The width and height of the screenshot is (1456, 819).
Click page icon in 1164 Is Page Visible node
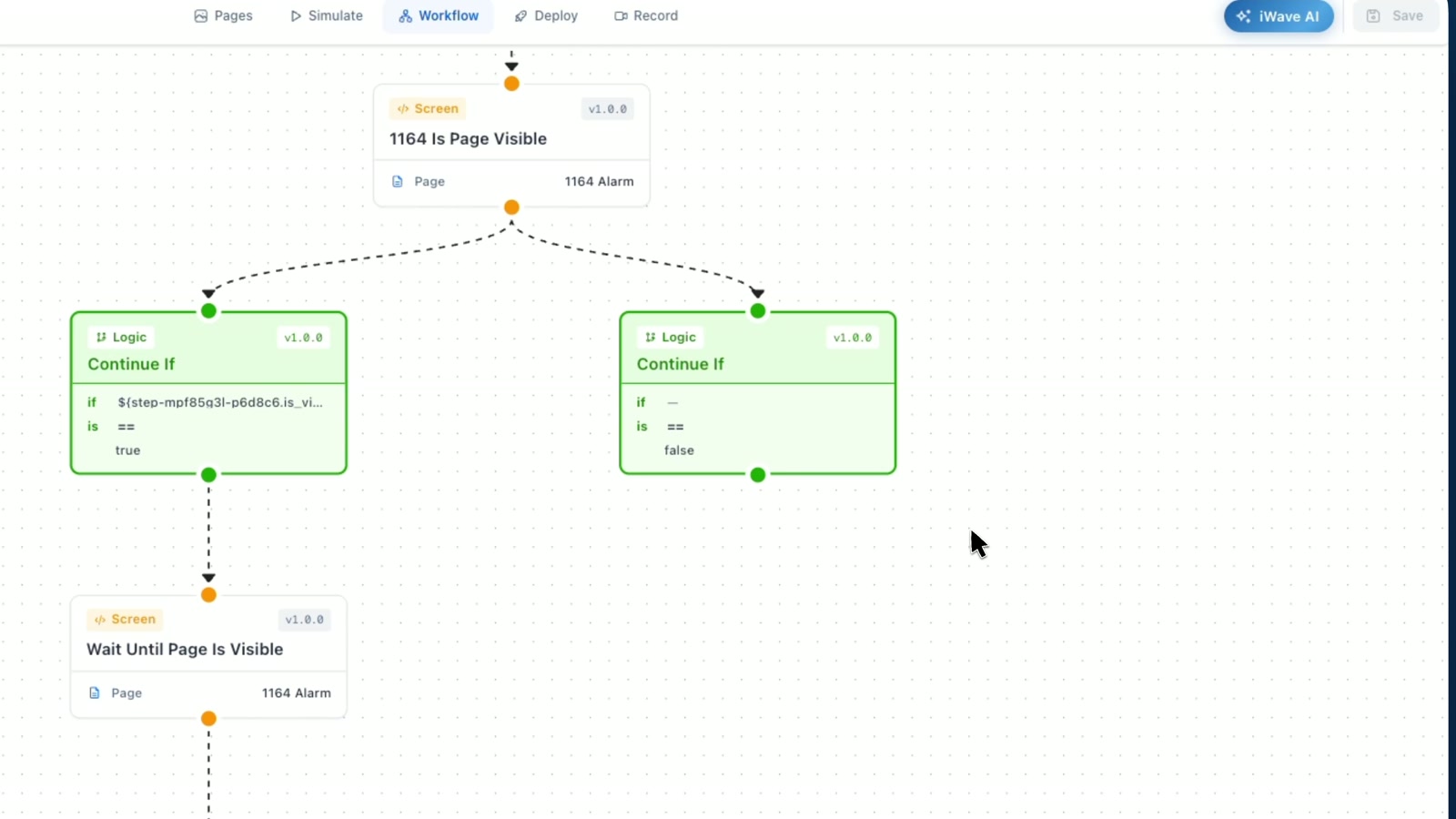click(398, 181)
